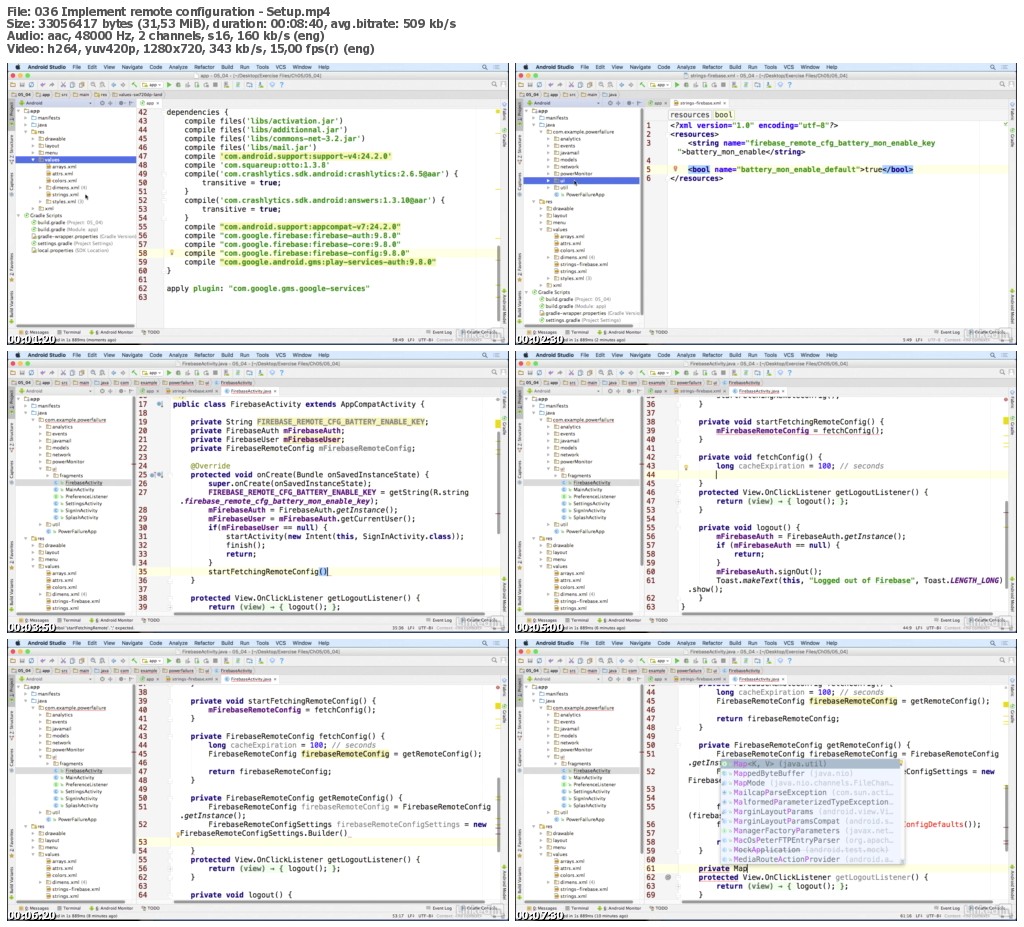This screenshot has height=927, width=1024.
Task: Open app run configuration dropdown in 00:01:20 toolbar
Action: click(152, 84)
